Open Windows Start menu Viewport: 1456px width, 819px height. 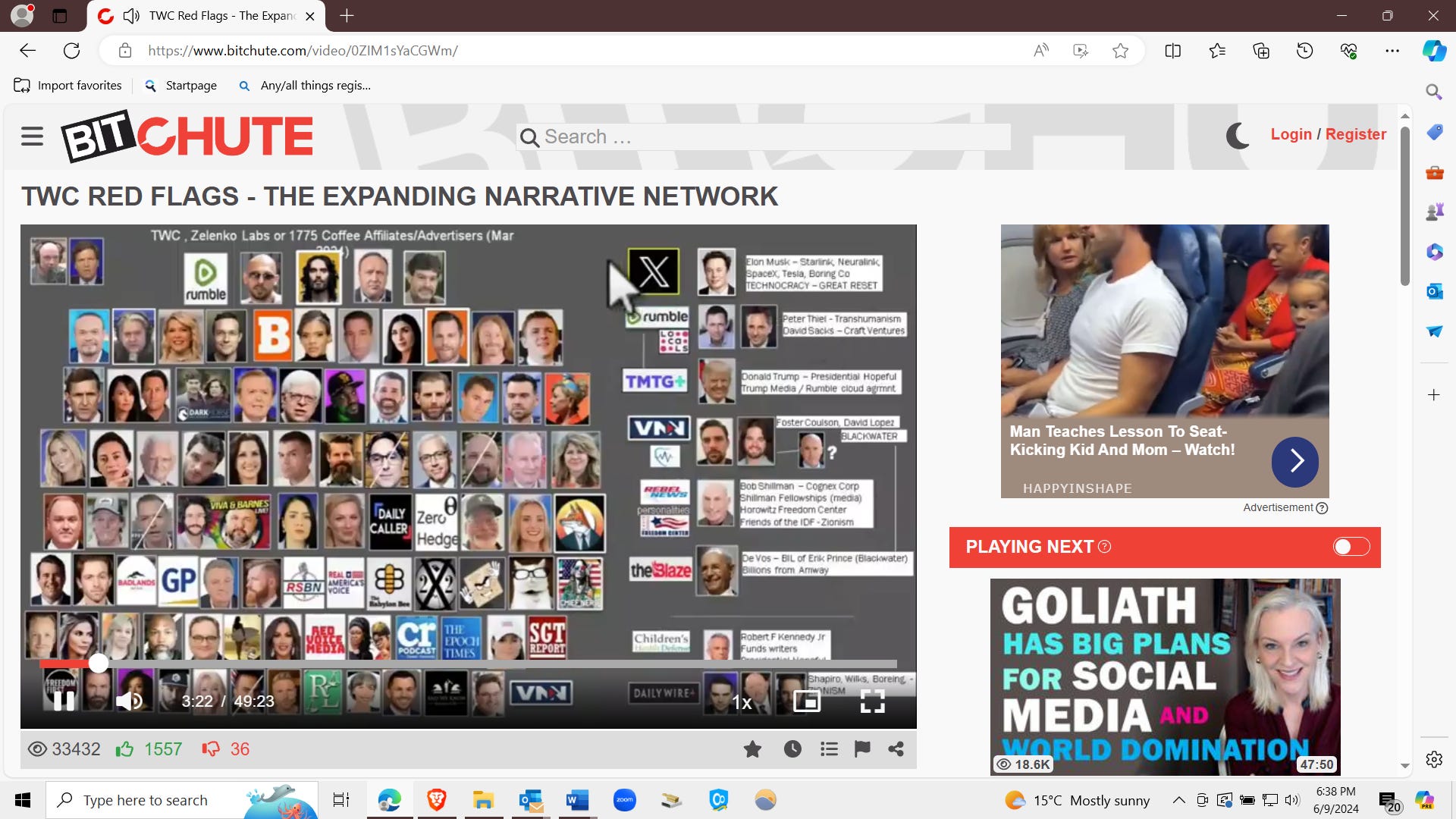23,800
